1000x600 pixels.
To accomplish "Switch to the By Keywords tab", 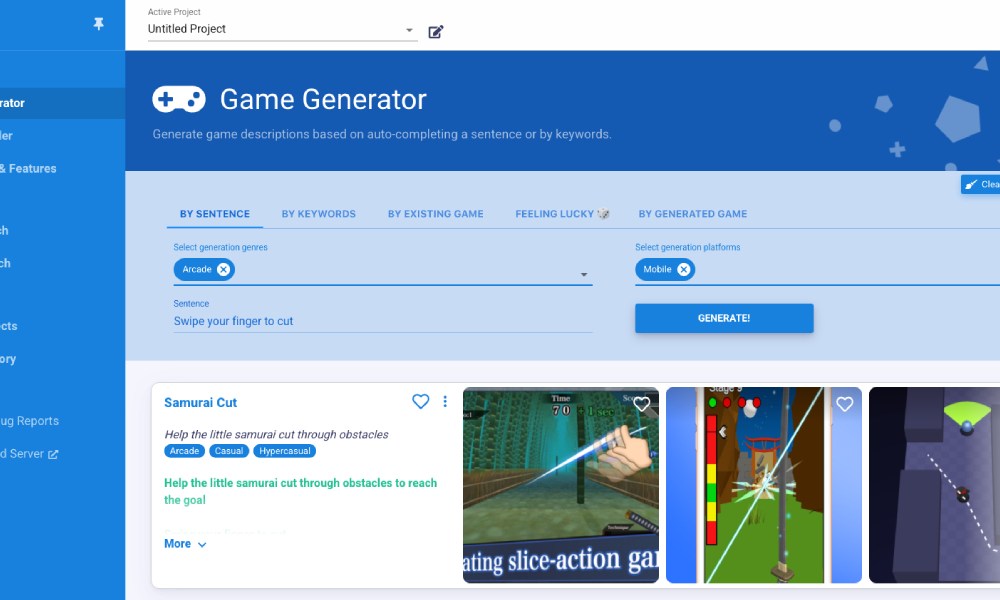I will 319,214.
